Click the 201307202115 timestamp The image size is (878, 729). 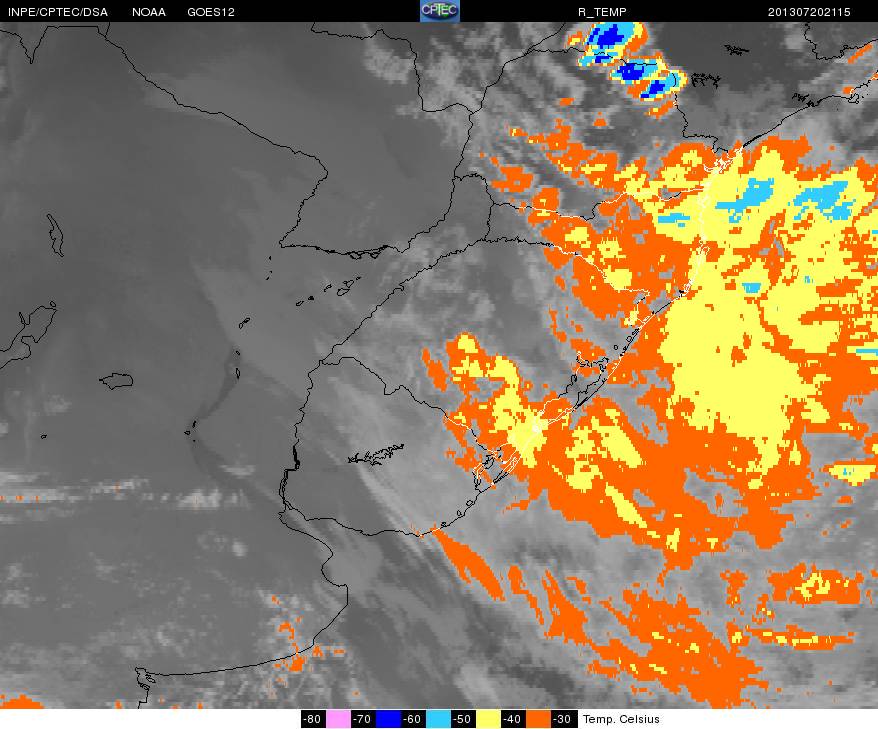click(x=809, y=12)
